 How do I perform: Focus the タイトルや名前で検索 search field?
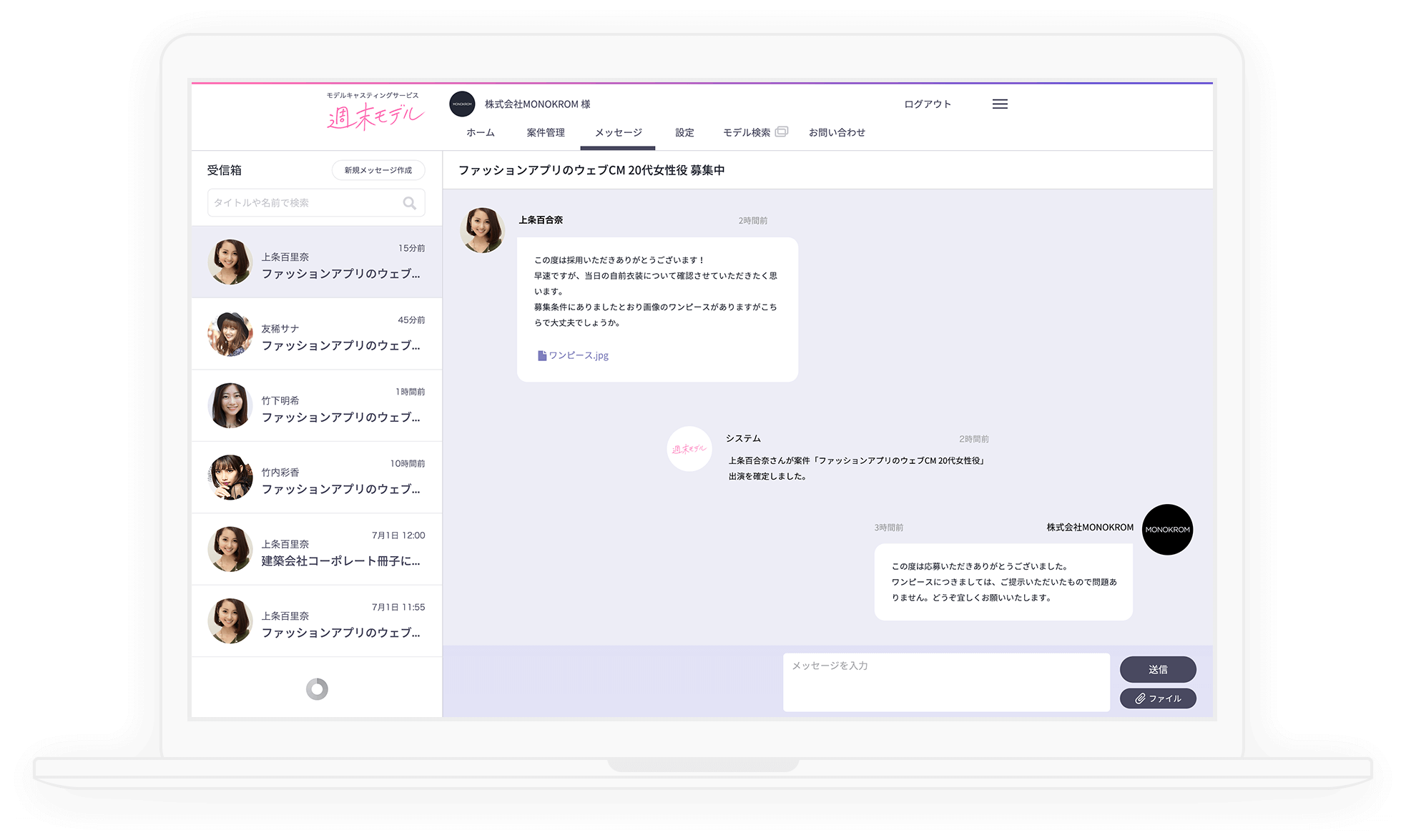tap(316, 203)
